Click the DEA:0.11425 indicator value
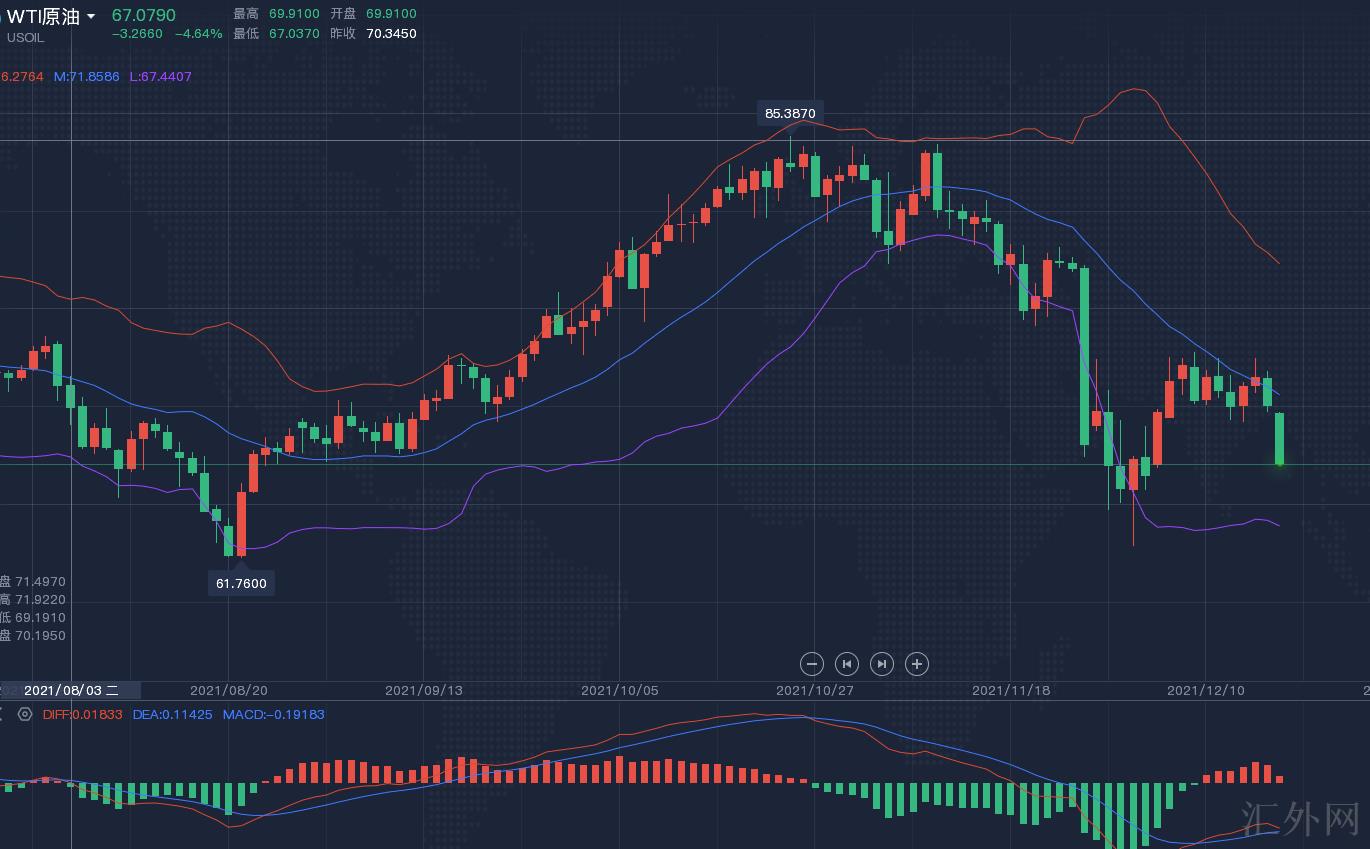Image resolution: width=1370 pixels, height=849 pixels. (172, 714)
